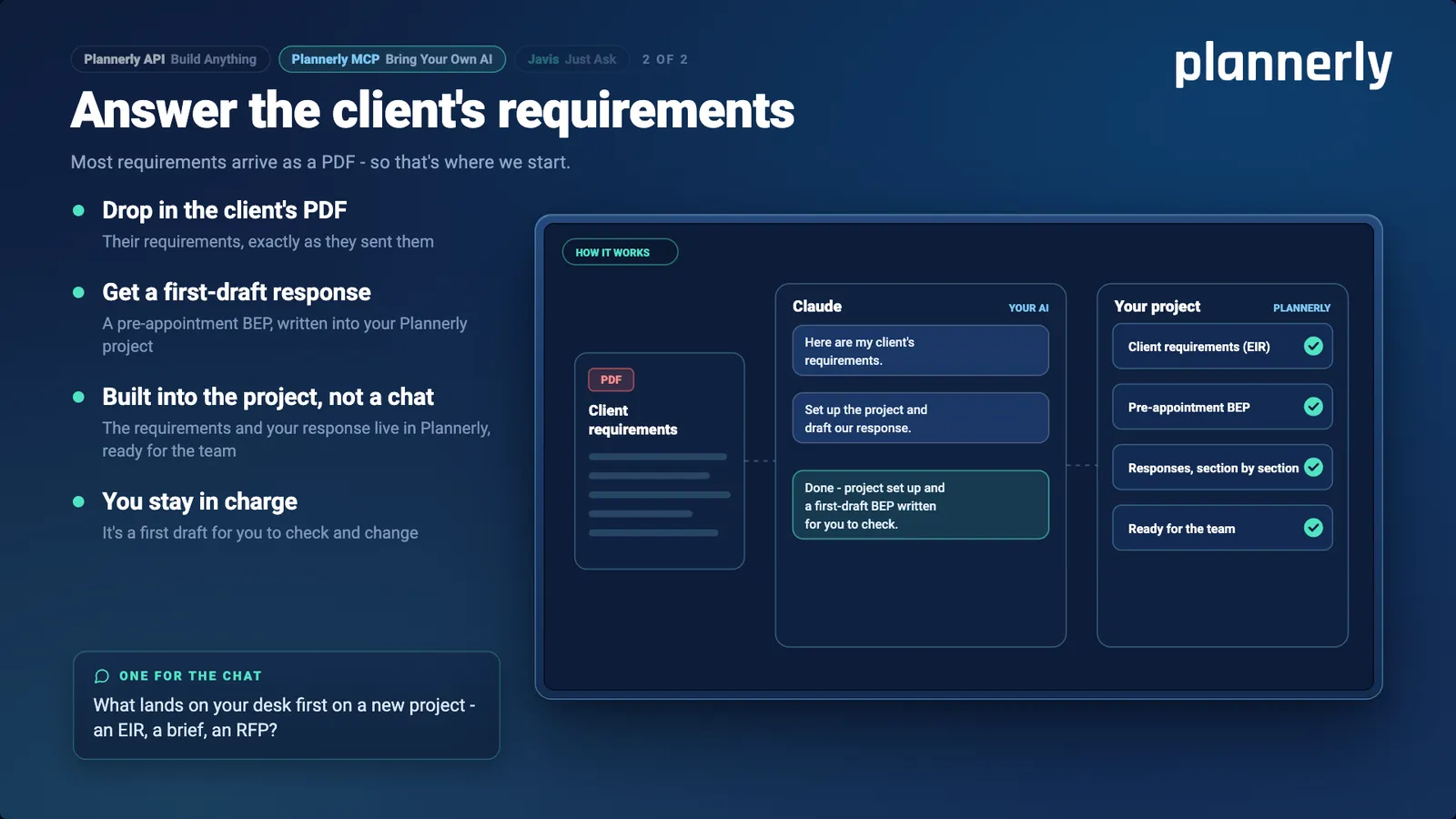Click the chat bubble icon beside One for the chat
This screenshot has height=819, width=1456.
click(x=102, y=676)
